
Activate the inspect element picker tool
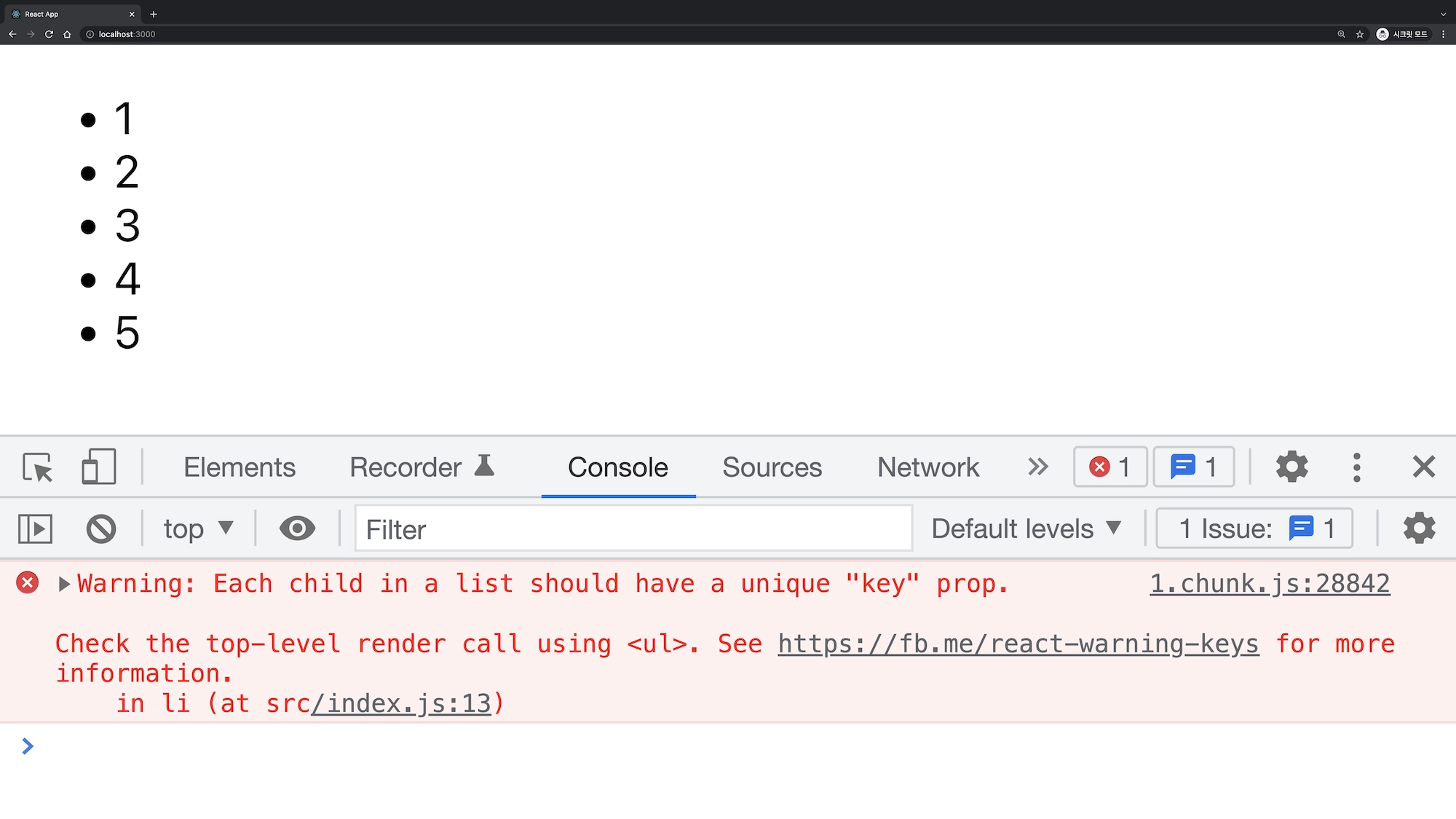pyautogui.click(x=37, y=467)
